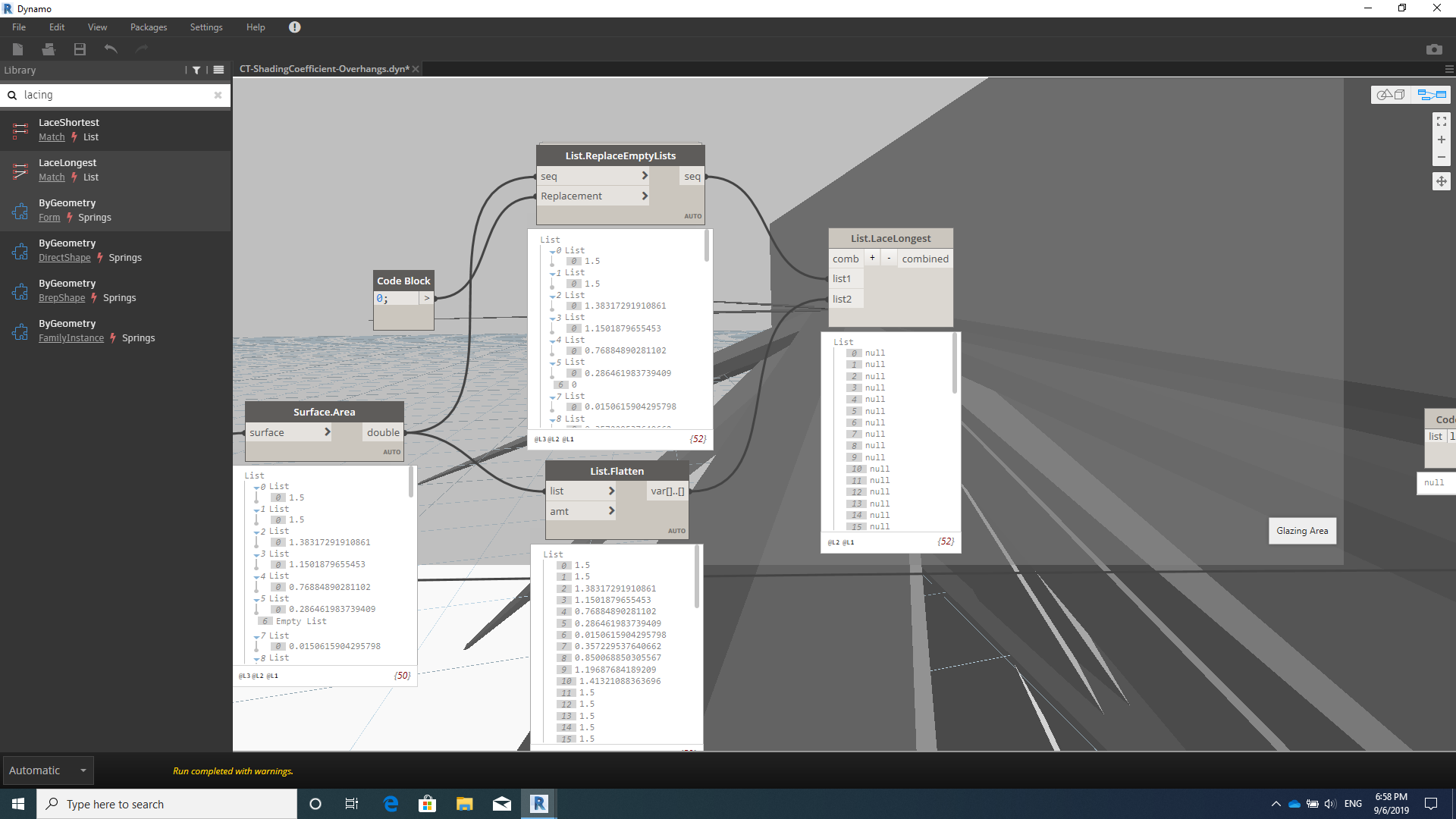Screen dimensions: 1456x819
Task: Open Microsoft Edge from the taskbar
Action: pos(391,804)
